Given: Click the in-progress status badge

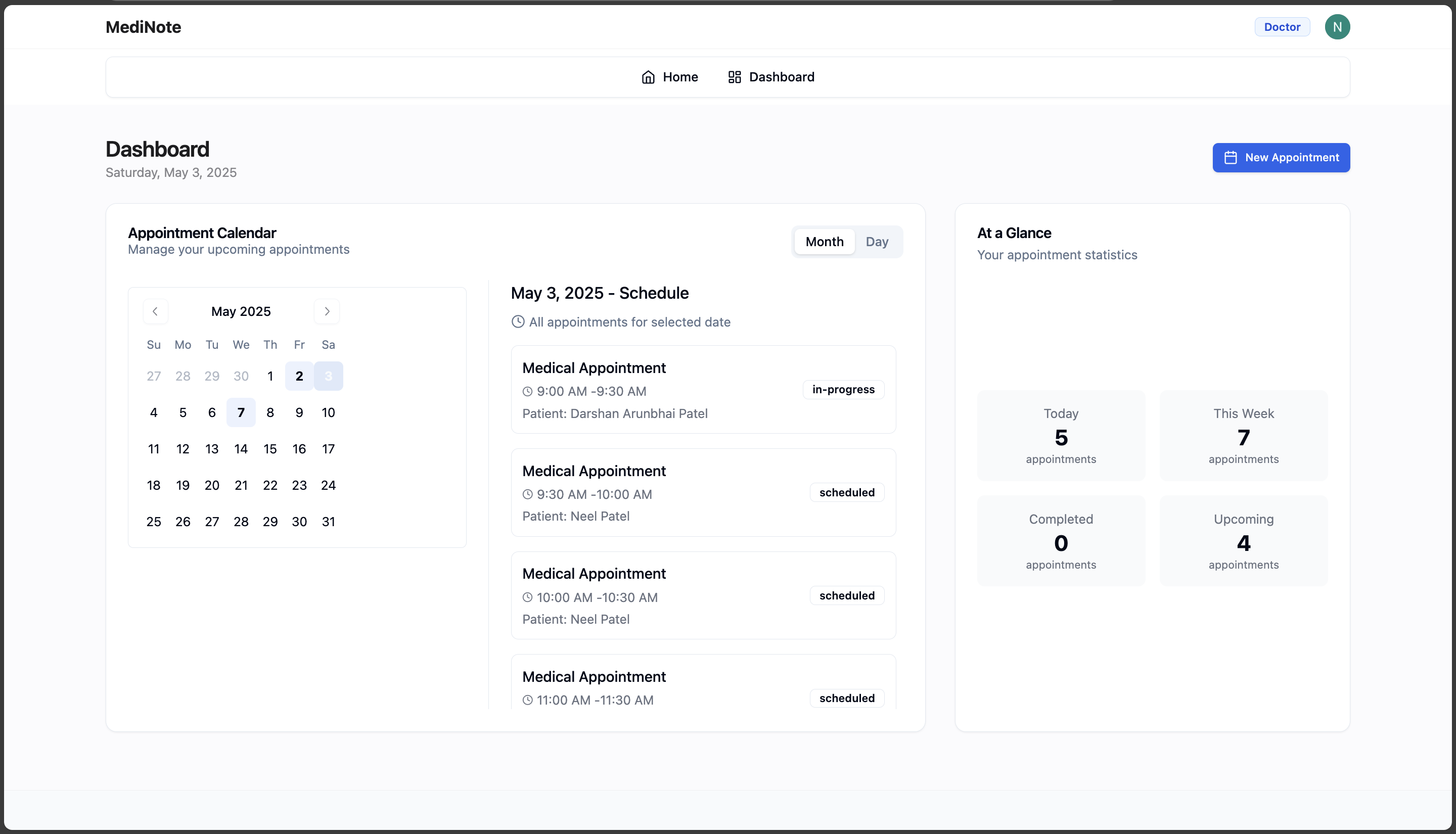Looking at the screenshot, I should tap(843, 390).
